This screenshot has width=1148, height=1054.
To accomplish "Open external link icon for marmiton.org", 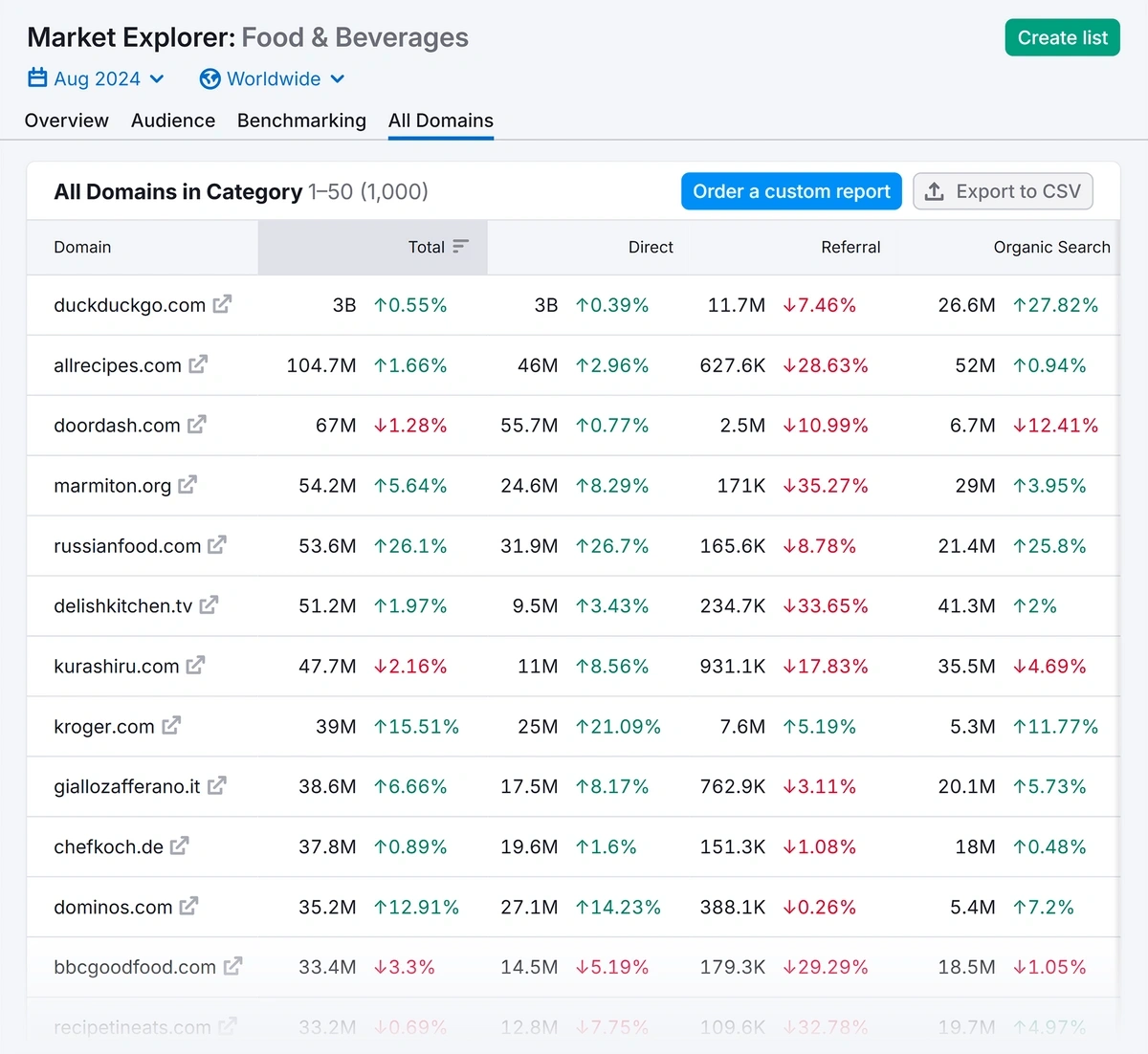I will click(x=188, y=485).
